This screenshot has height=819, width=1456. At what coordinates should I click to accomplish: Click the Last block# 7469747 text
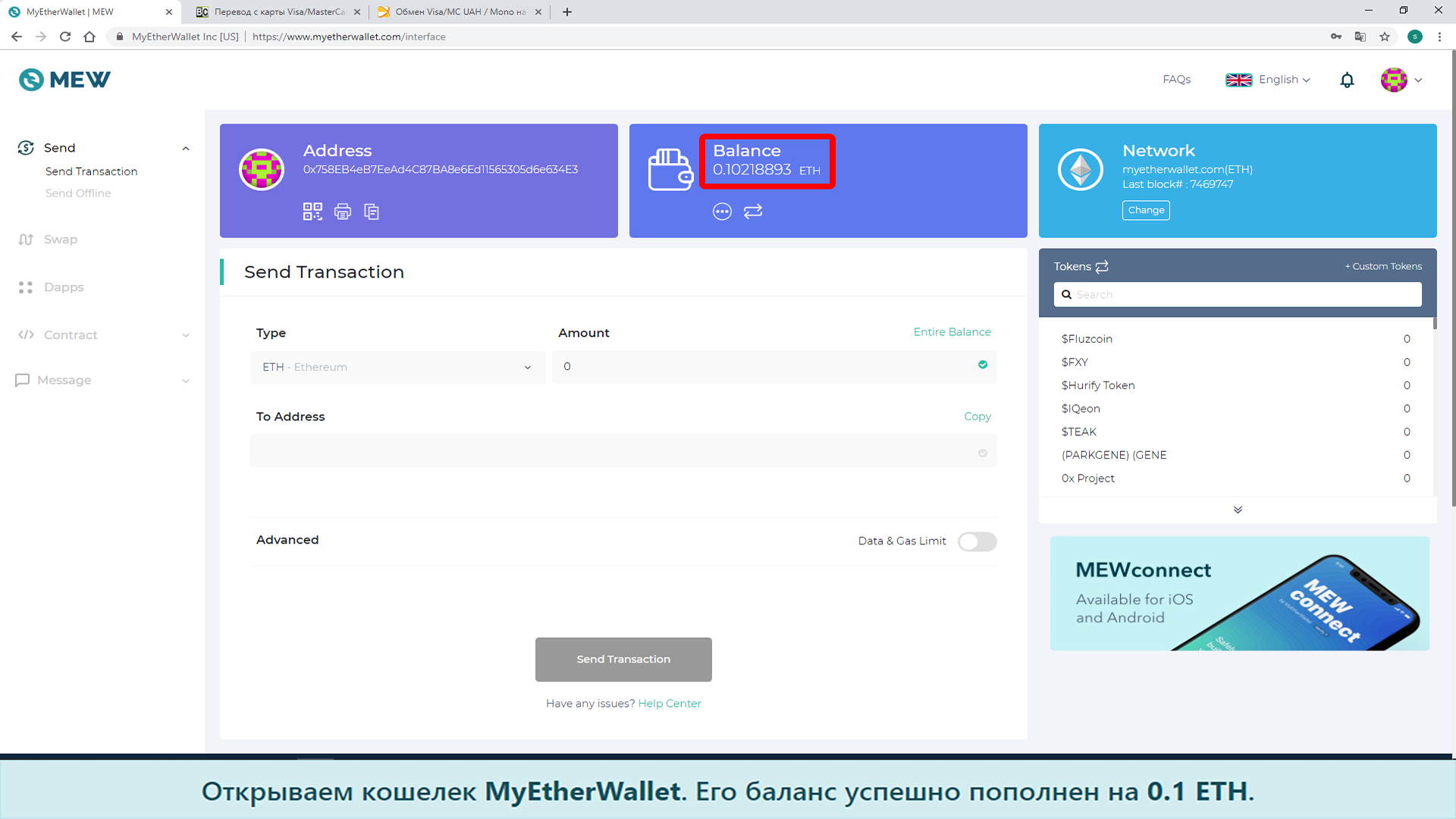[1178, 184]
